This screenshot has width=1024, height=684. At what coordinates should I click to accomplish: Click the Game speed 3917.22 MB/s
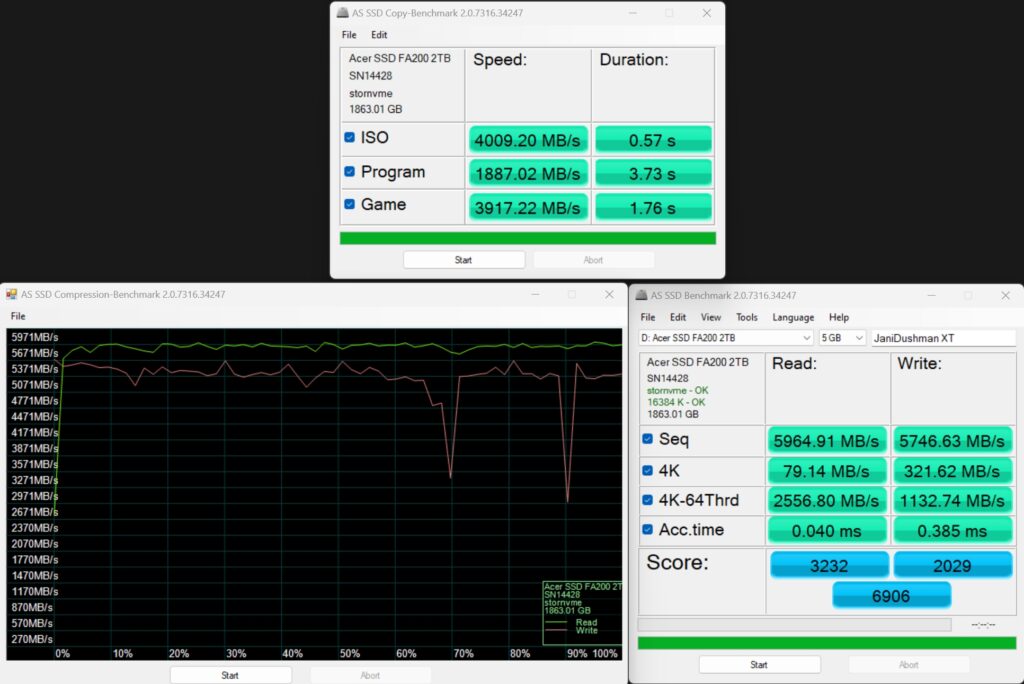528,208
